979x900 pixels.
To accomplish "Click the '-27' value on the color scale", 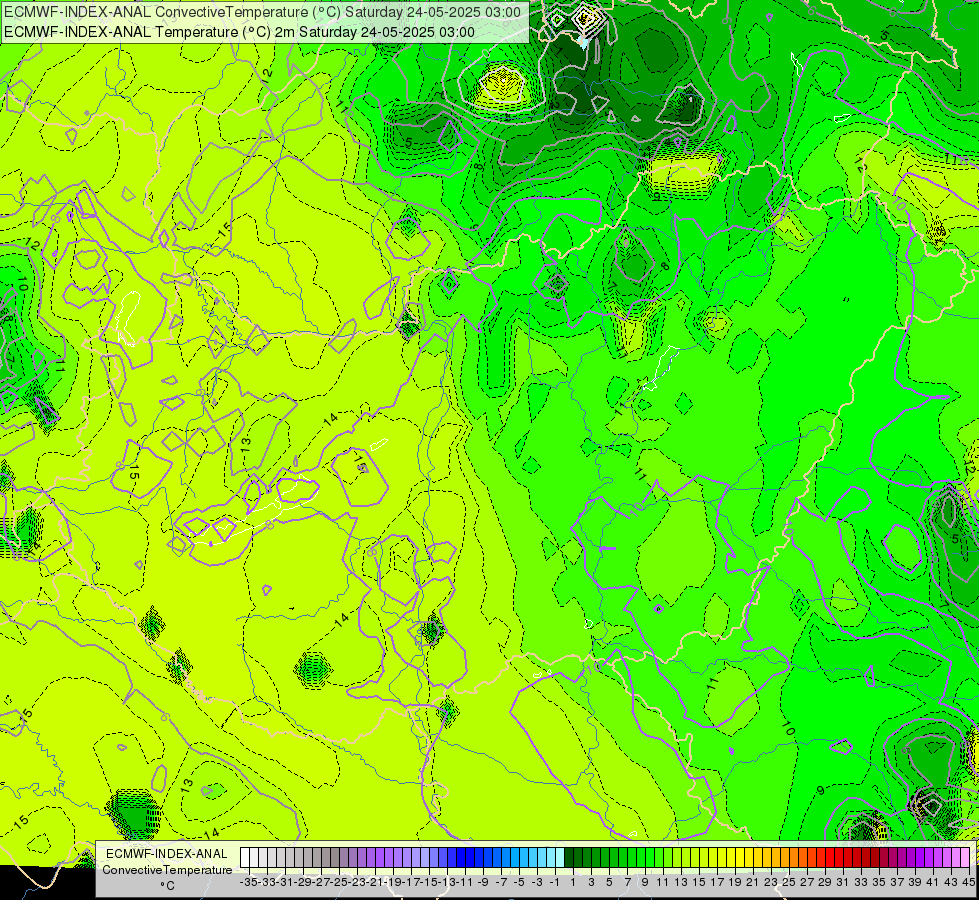I will pos(321,882).
